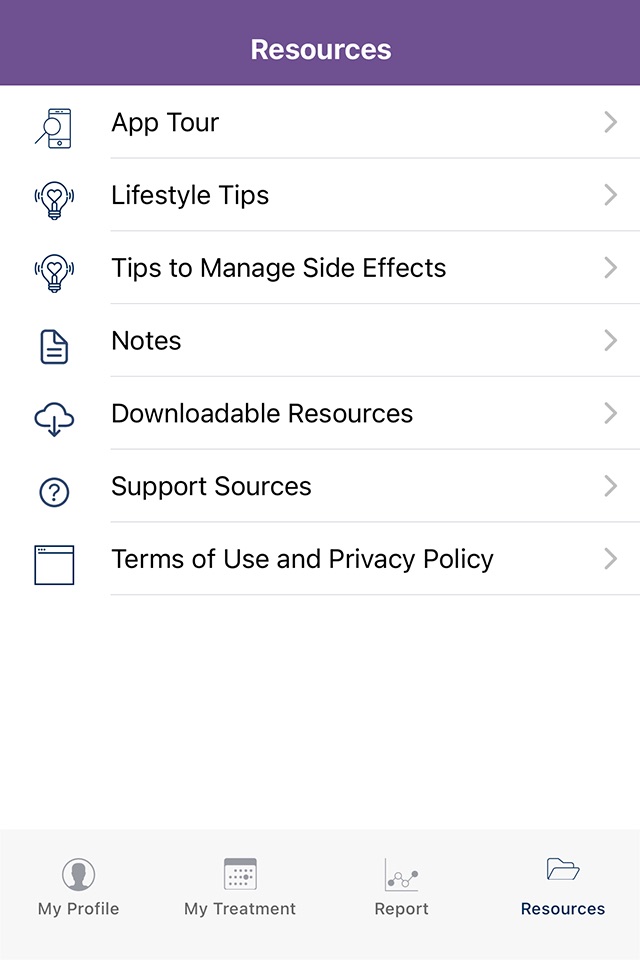This screenshot has height=960, width=640.
Task: Tap the Resources header title
Action: 320,49
